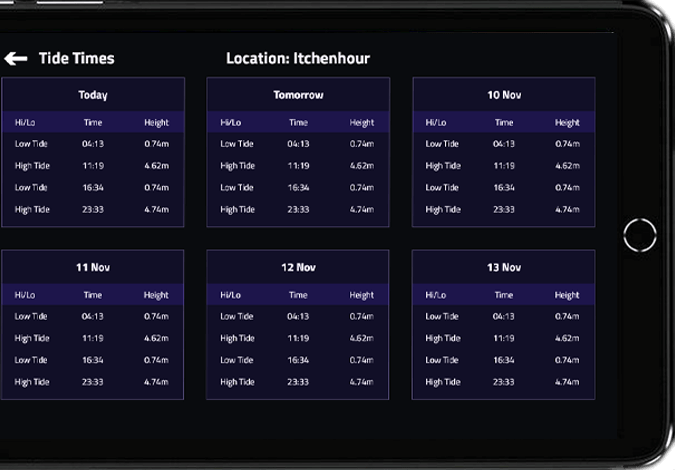Select the 11 Nov card header
This screenshot has width=675, height=470.
[x=93, y=268]
